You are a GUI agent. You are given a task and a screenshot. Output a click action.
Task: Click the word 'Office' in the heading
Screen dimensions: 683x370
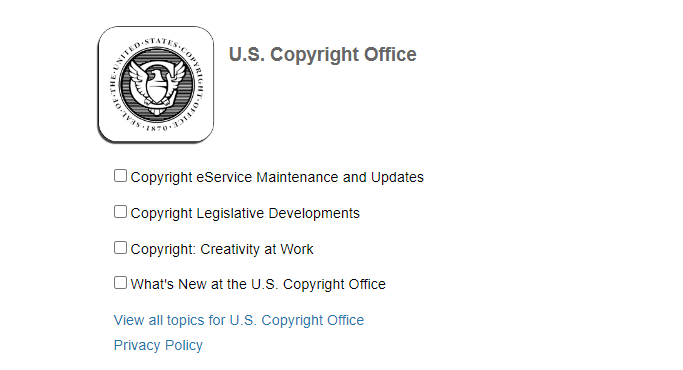click(x=390, y=54)
